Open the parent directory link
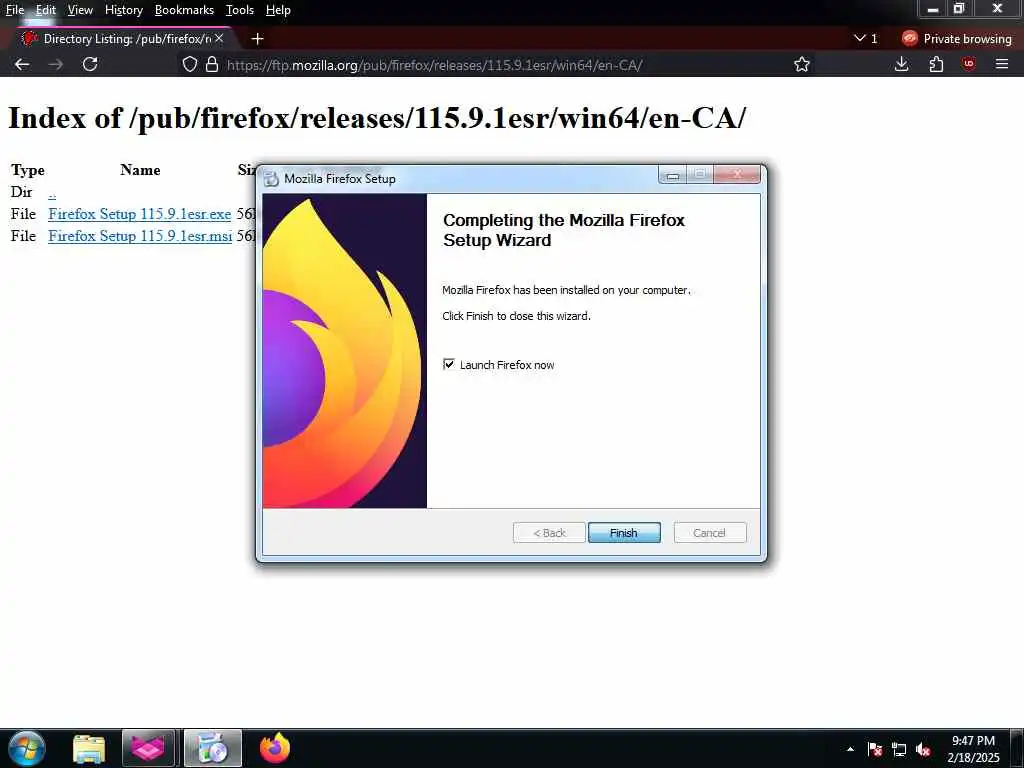This screenshot has height=768, width=1024. coord(52,193)
